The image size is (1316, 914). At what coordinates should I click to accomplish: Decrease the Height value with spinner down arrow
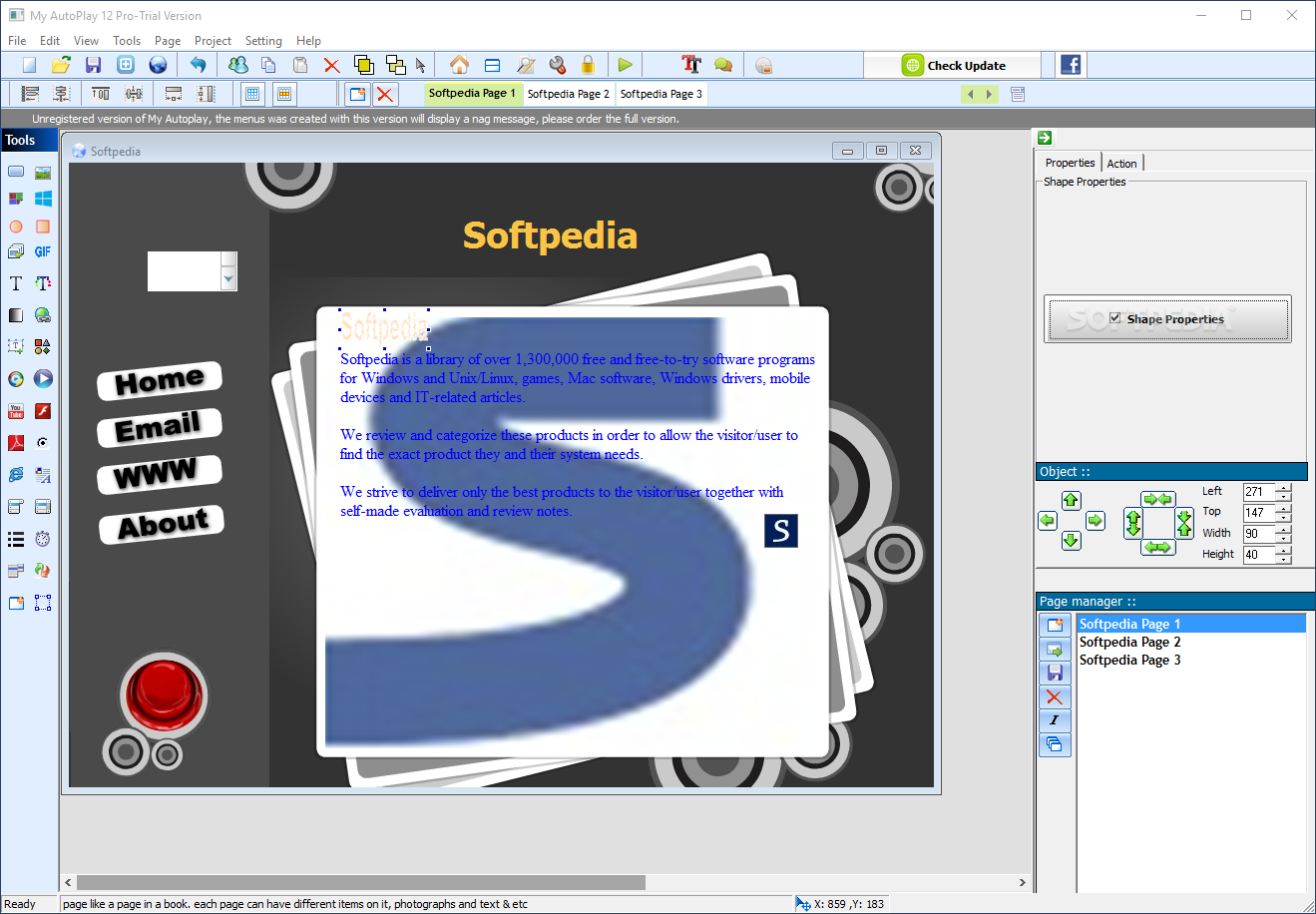coord(1284,559)
